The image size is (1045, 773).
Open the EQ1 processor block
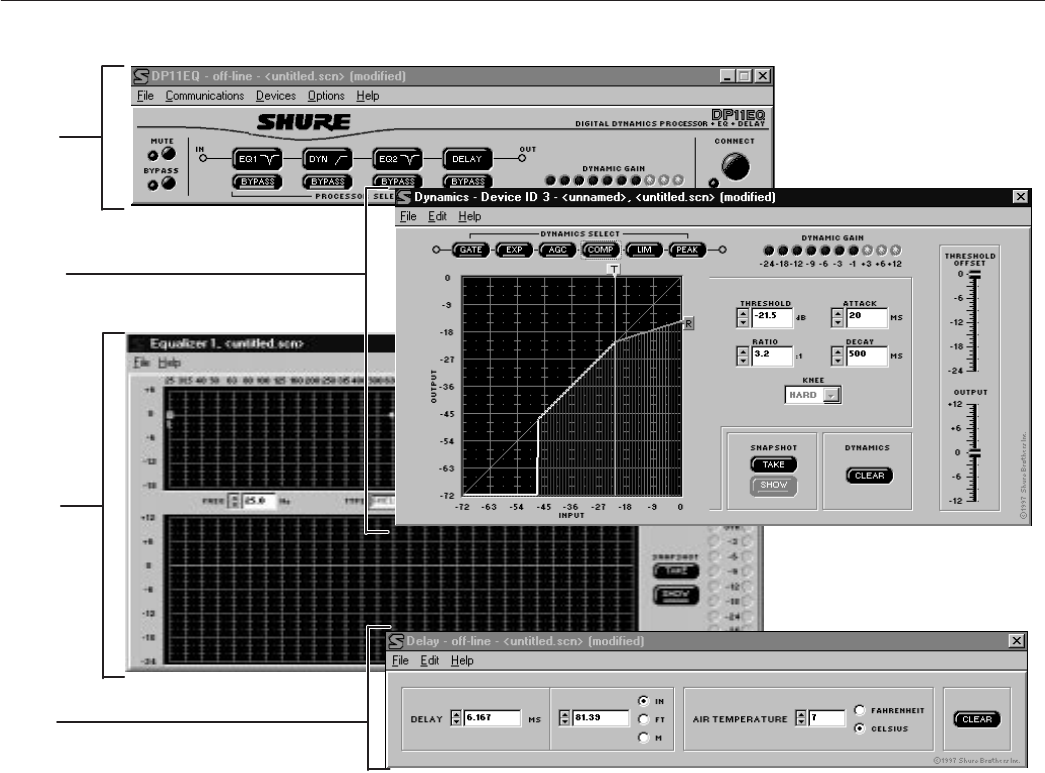pyautogui.click(x=257, y=159)
